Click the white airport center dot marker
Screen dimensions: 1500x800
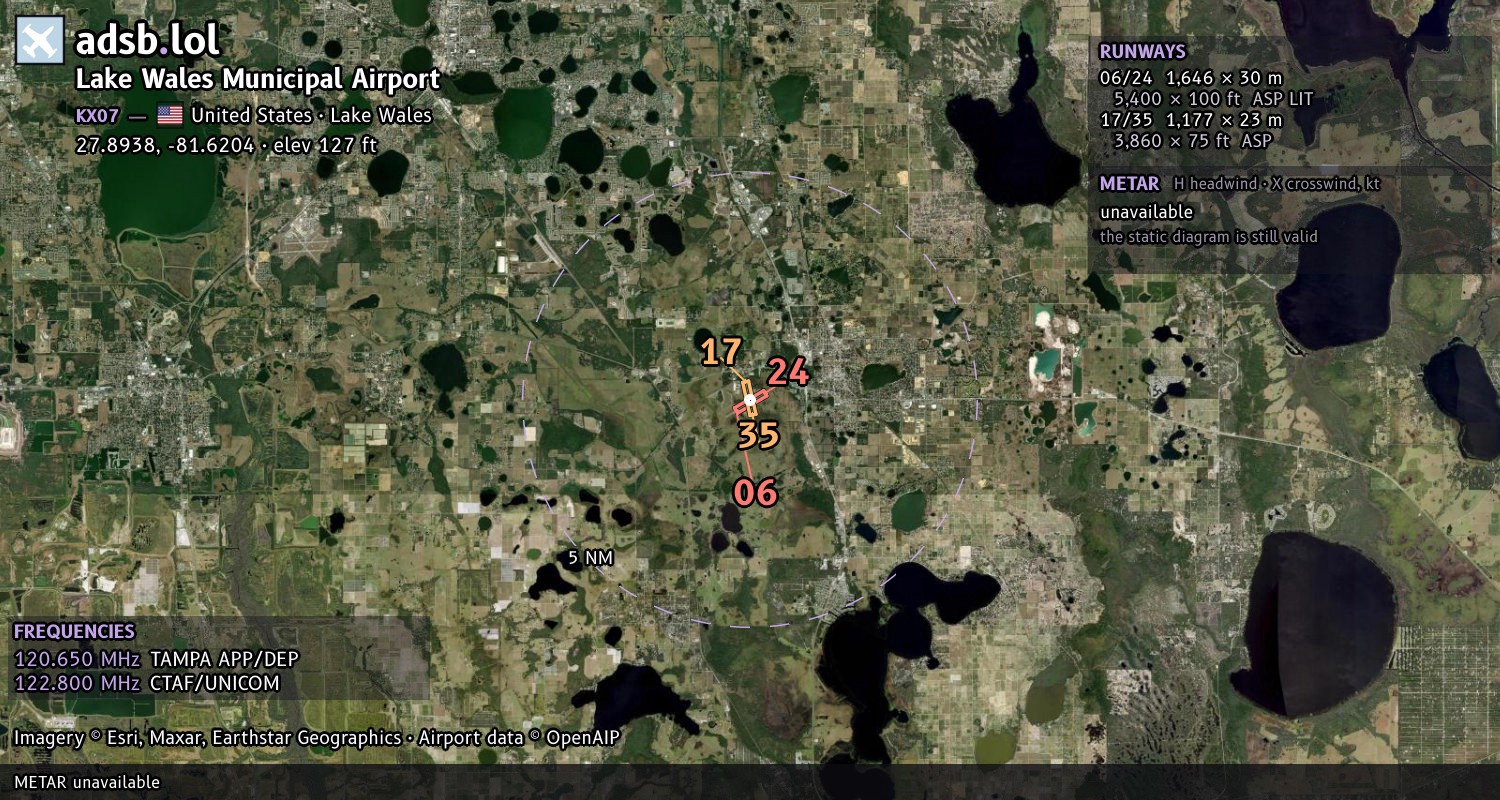coord(750,399)
